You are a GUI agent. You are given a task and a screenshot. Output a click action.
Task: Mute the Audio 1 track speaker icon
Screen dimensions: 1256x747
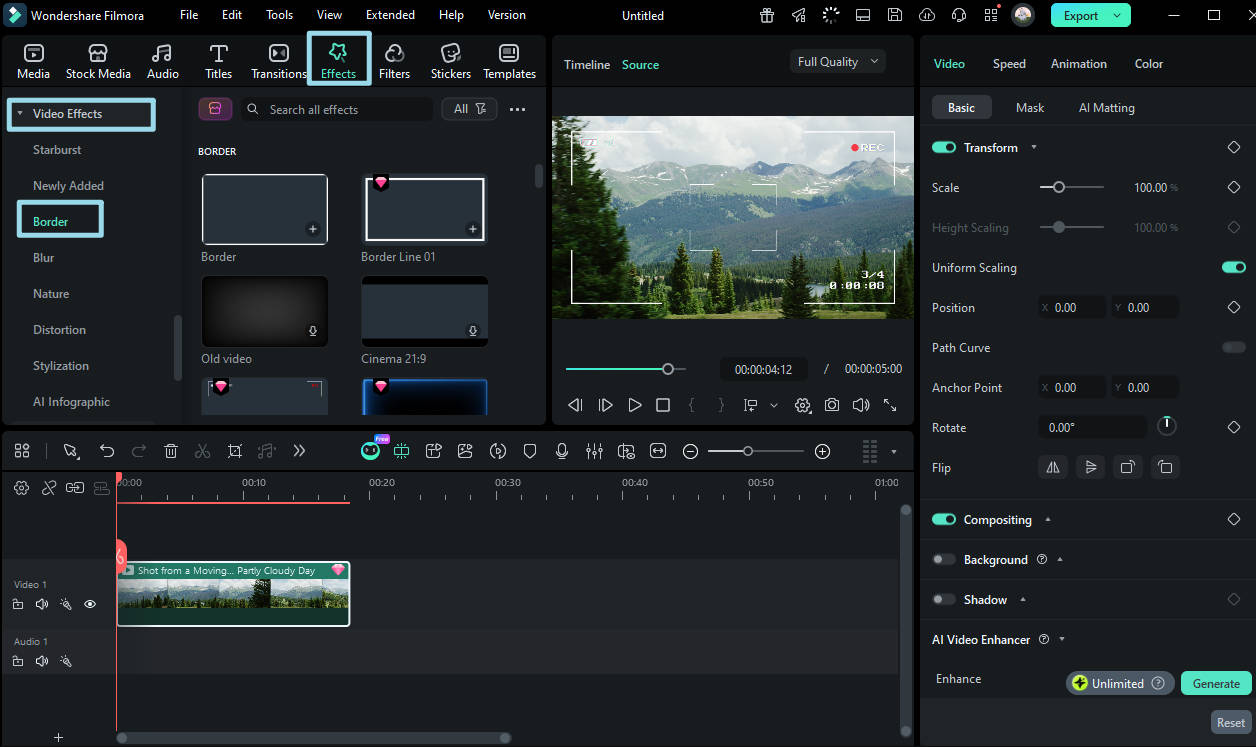(x=41, y=661)
